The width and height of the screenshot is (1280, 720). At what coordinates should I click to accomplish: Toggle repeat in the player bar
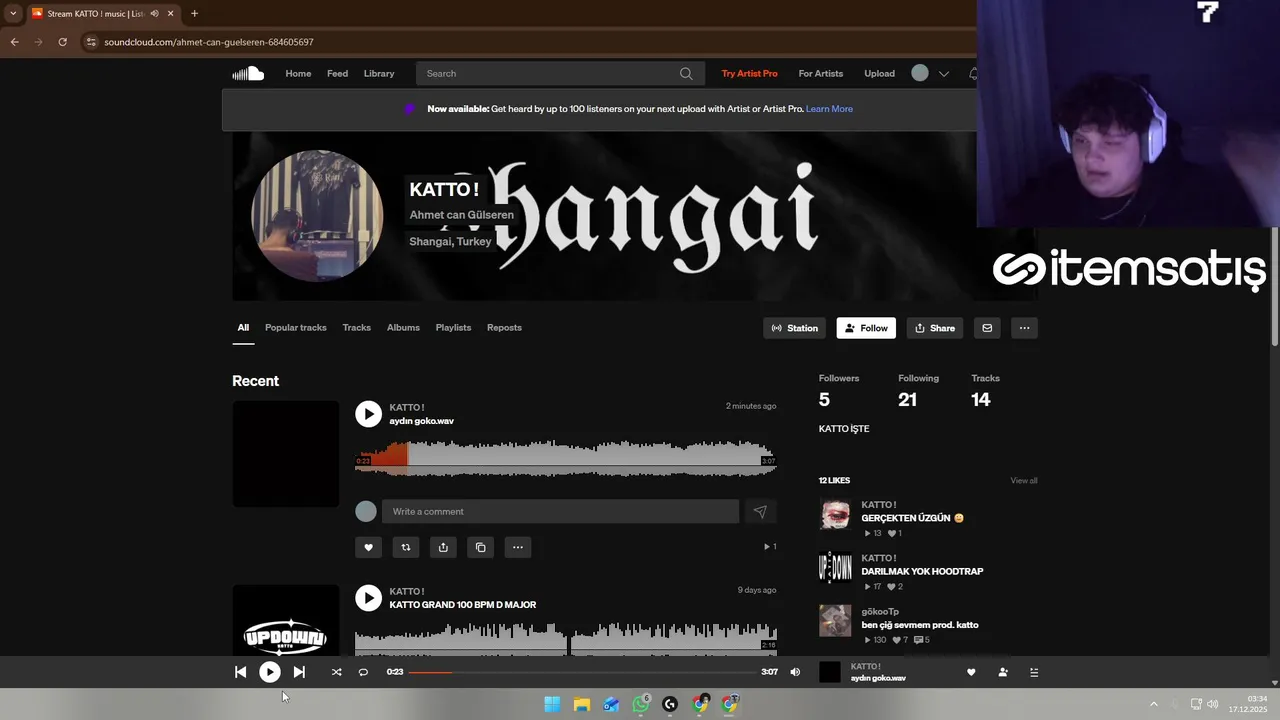pos(363,672)
